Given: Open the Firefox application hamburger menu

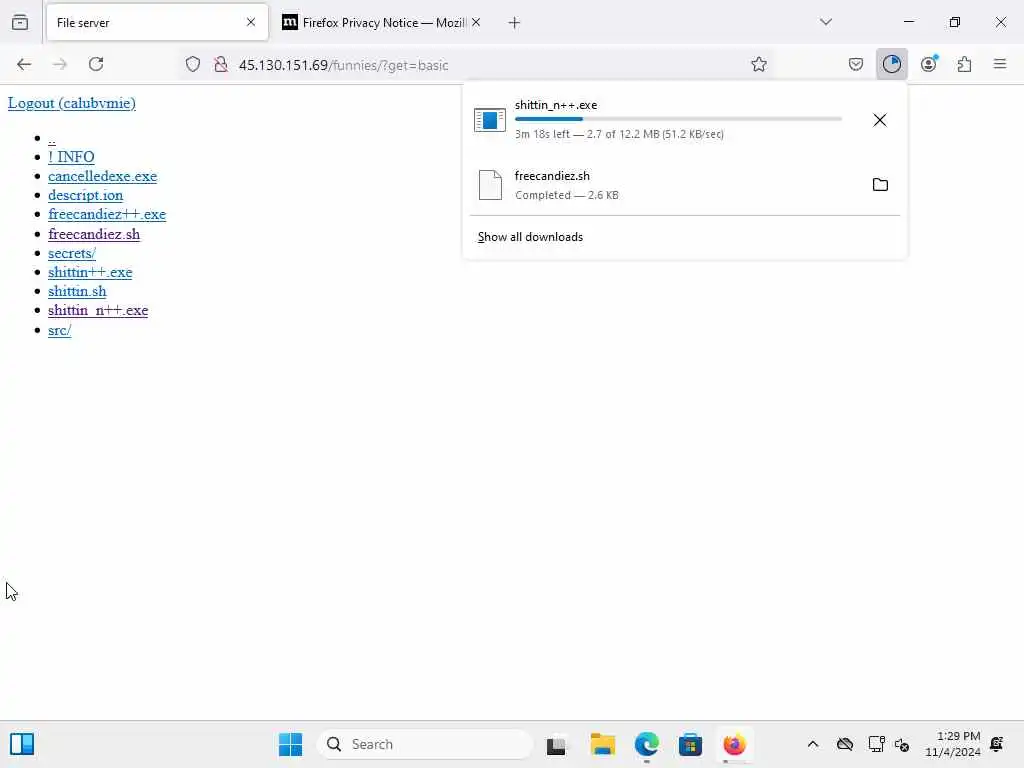Looking at the screenshot, I should [x=1000, y=64].
